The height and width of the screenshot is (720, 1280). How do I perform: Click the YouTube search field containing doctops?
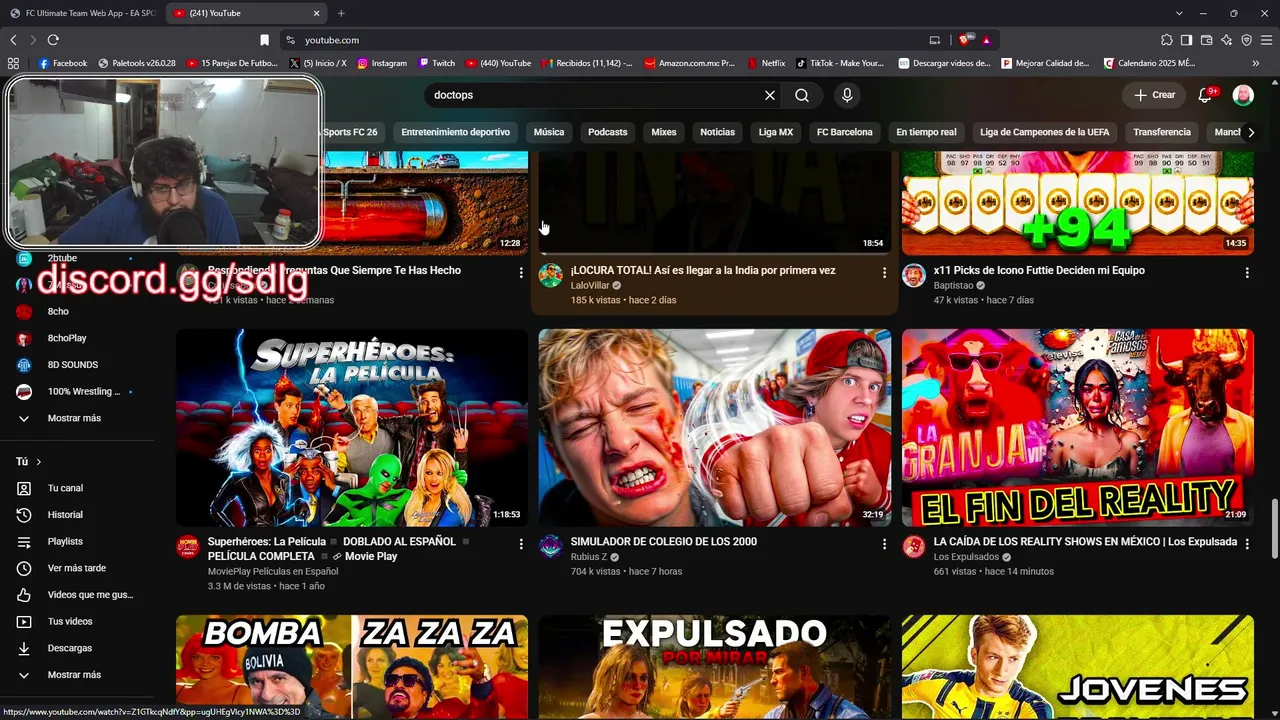pyautogui.click(x=595, y=95)
